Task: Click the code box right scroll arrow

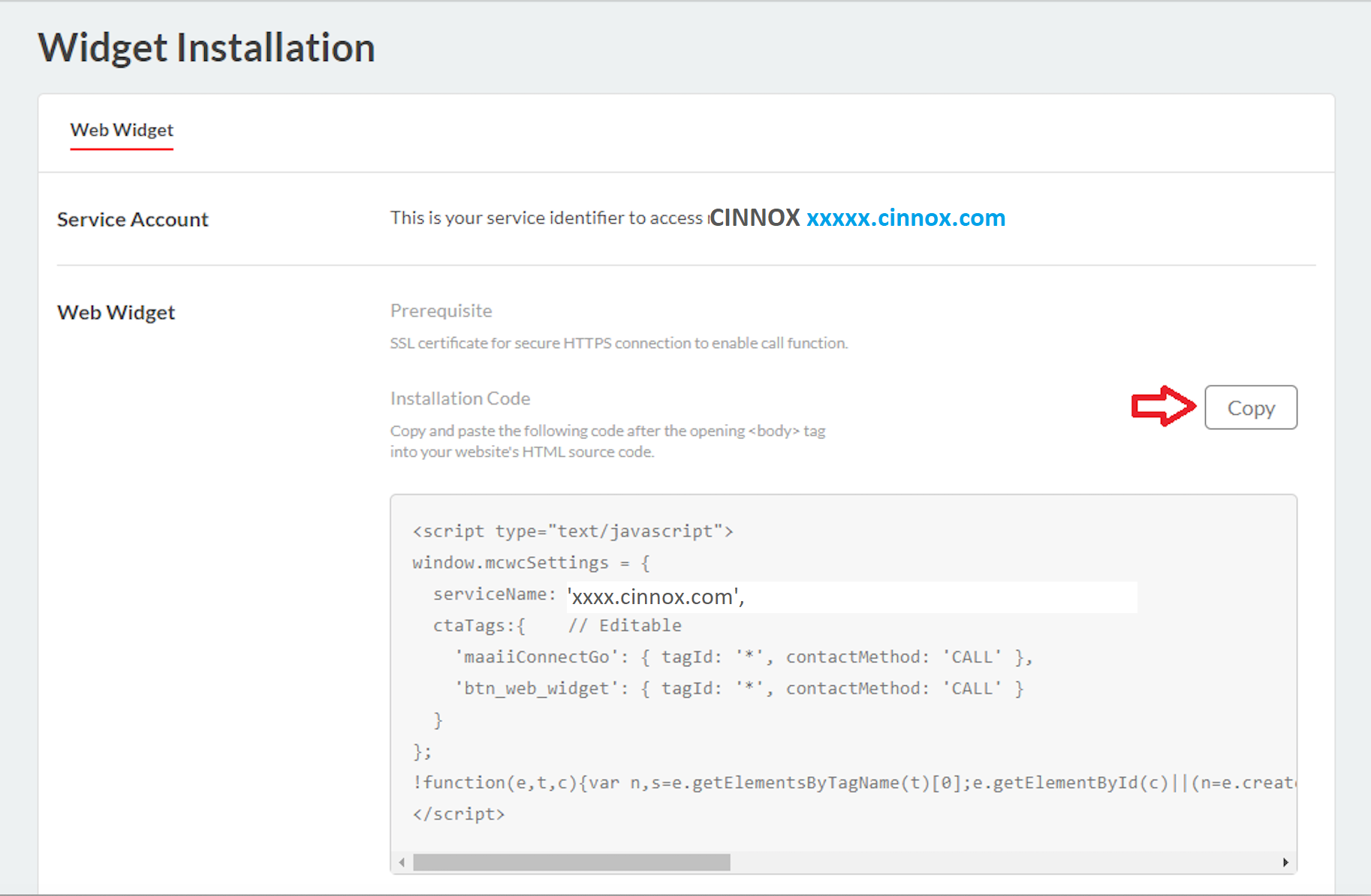Action: [1285, 862]
